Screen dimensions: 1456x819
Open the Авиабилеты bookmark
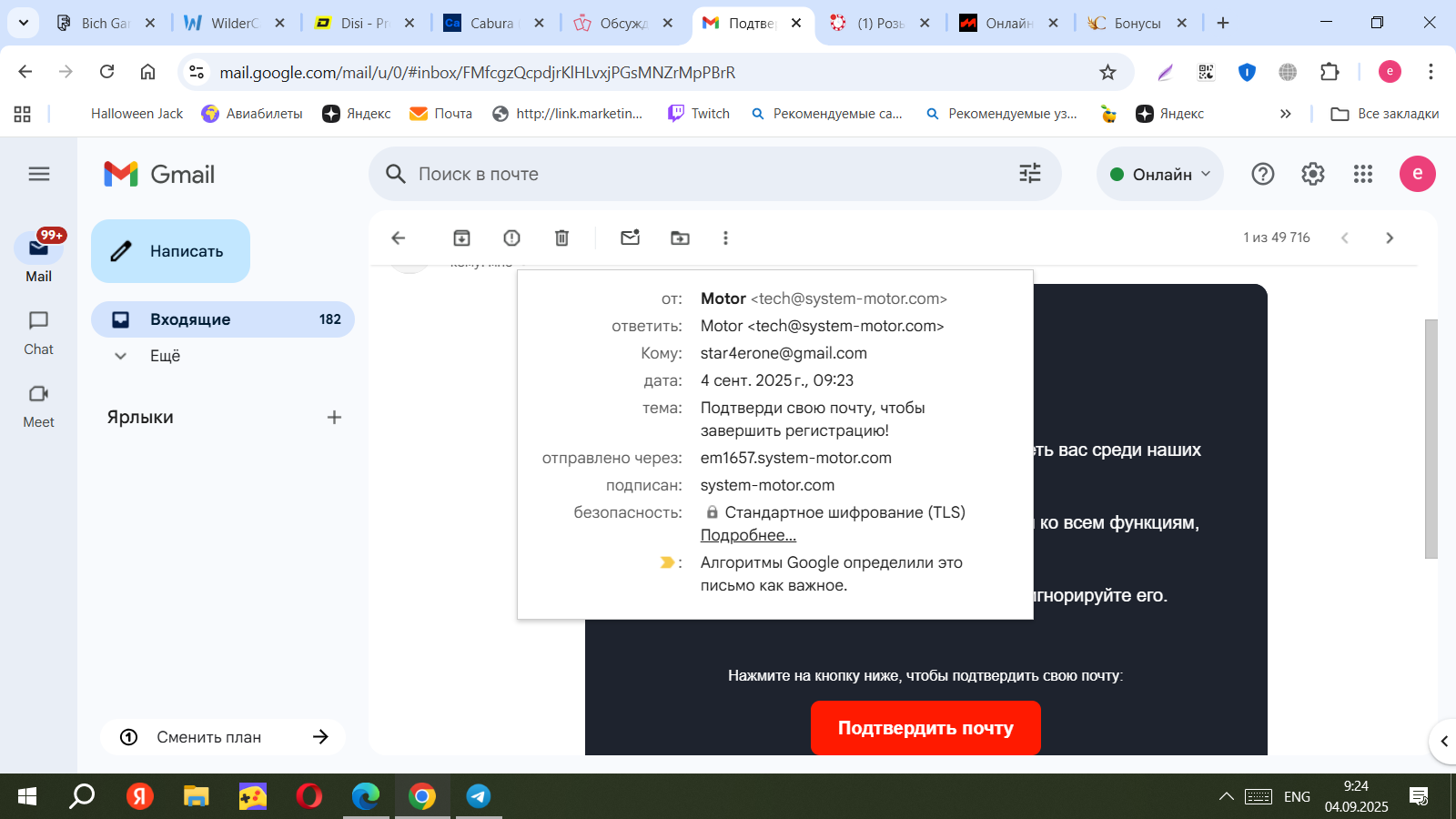tap(252, 114)
